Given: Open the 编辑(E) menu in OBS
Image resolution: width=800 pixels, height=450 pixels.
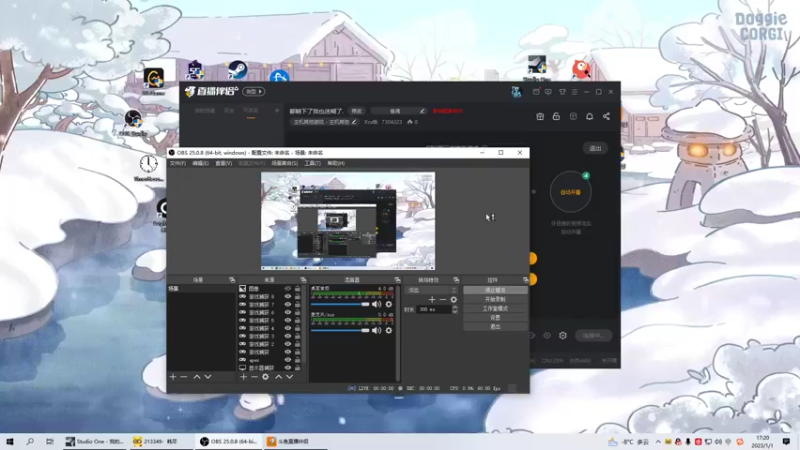Looking at the screenshot, I should coord(201,163).
